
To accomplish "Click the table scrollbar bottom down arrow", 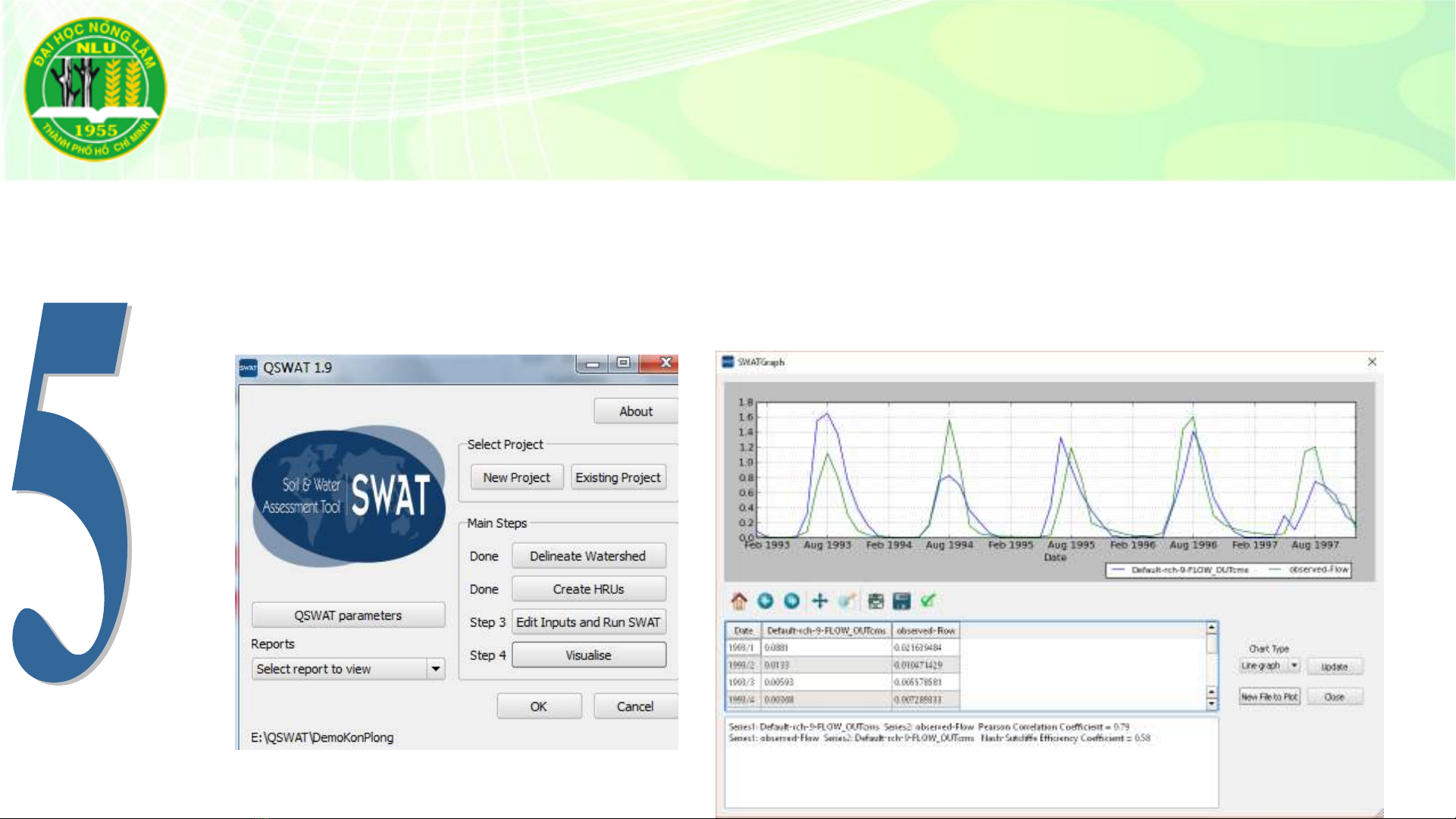I will tap(1211, 705).
